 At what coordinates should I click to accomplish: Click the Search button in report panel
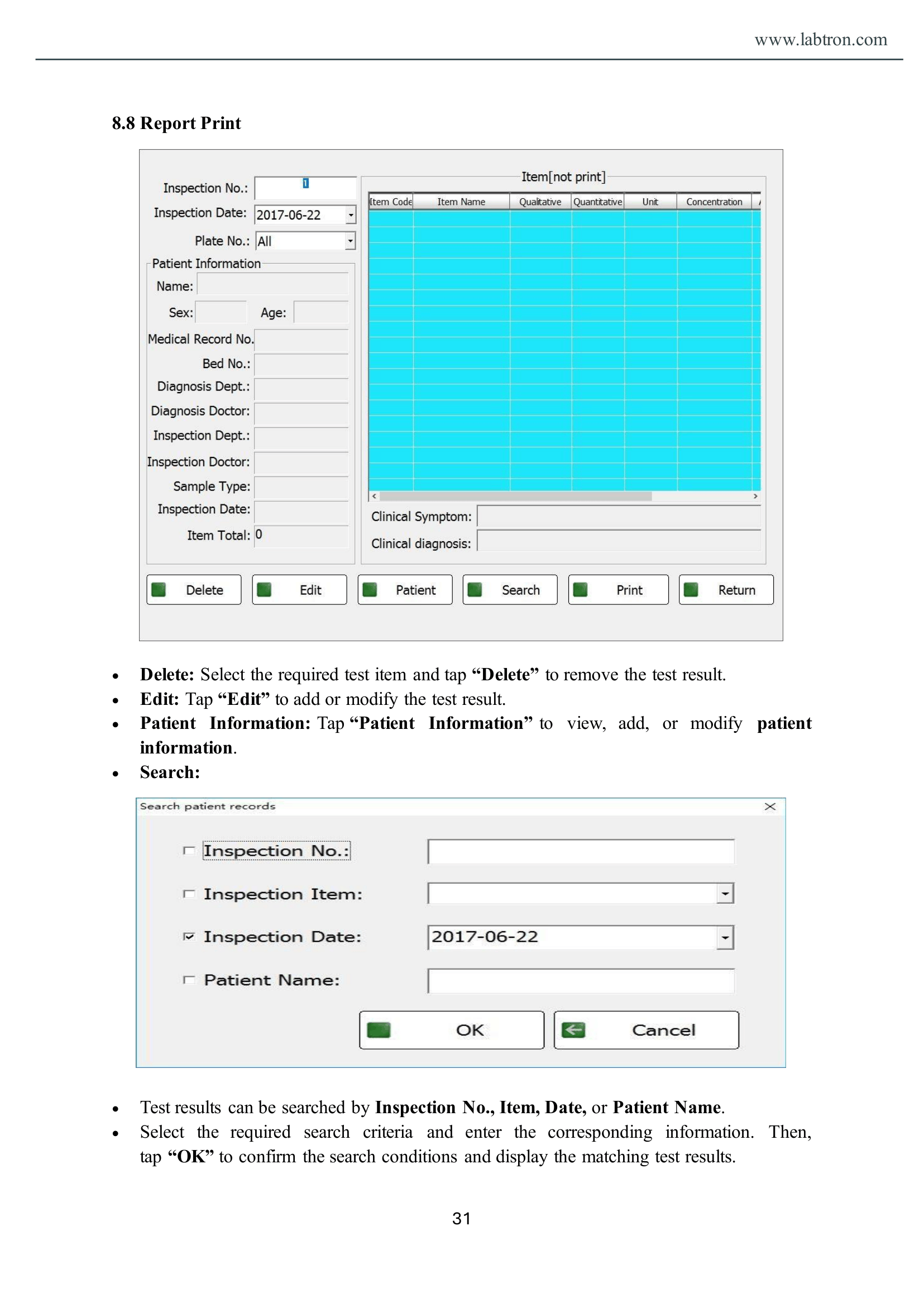point(510,590)
